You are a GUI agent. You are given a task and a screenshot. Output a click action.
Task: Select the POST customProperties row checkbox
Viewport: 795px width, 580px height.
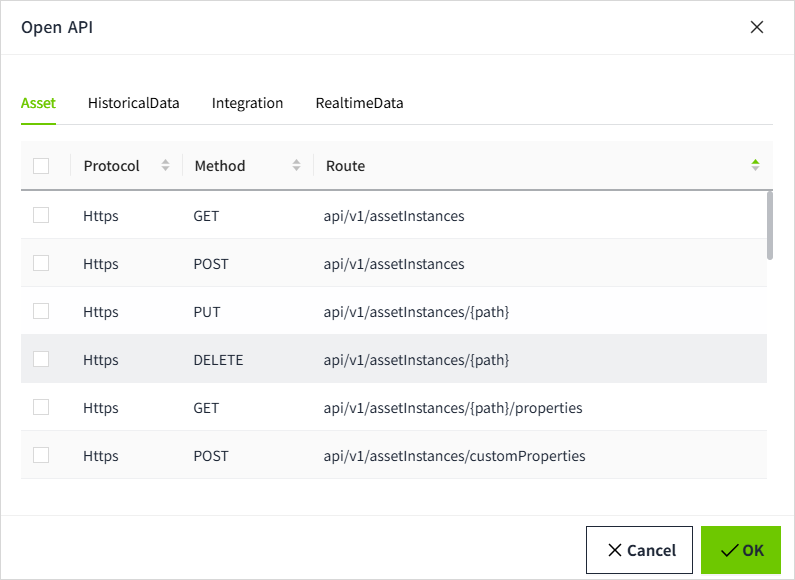point(41,455)
